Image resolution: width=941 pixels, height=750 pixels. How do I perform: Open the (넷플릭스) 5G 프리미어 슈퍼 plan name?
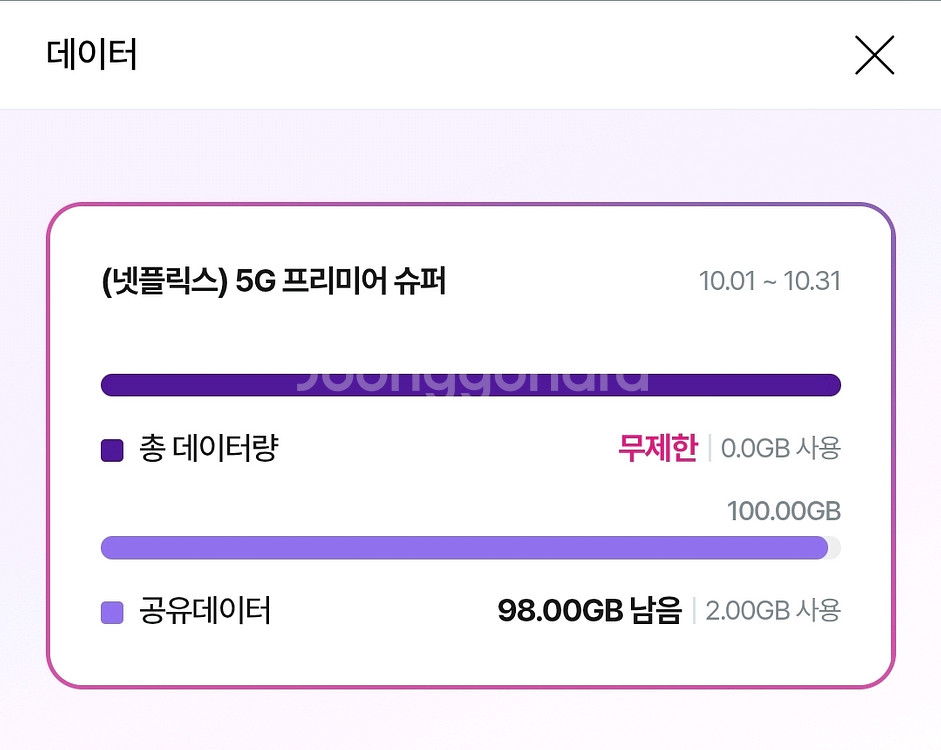pyautogui.click(x=273, y=282)
